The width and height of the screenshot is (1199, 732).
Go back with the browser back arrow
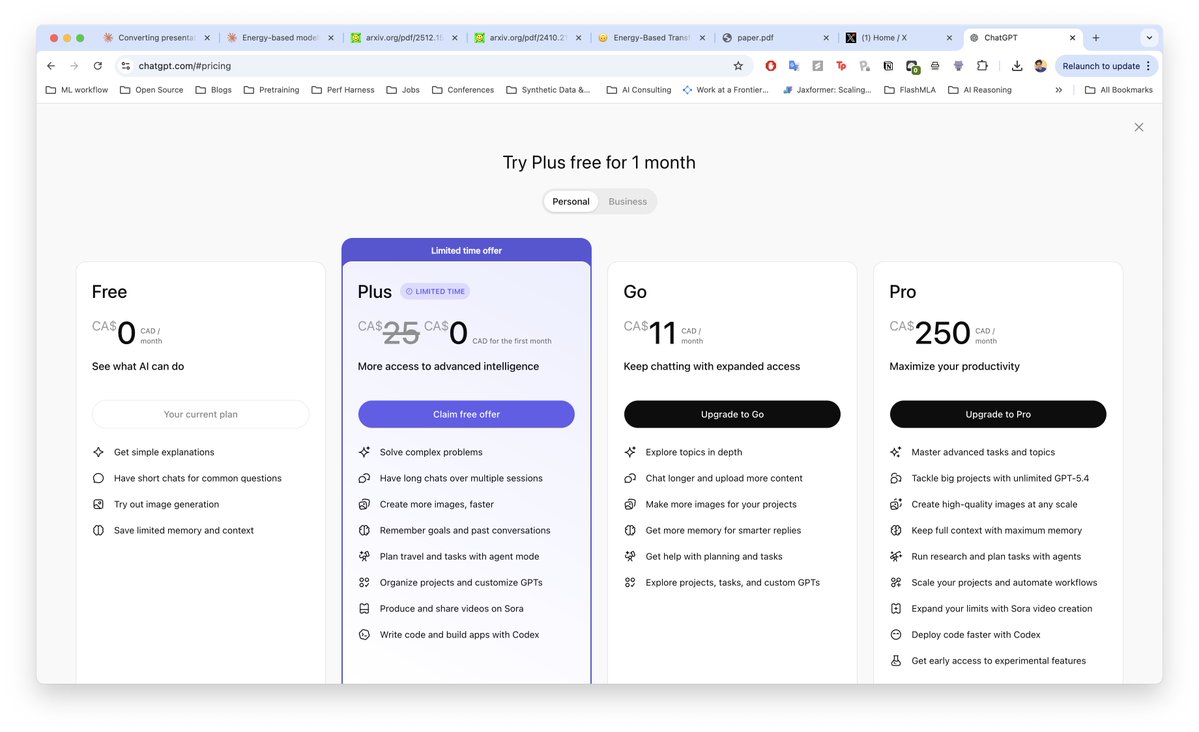tap(51, 66)
